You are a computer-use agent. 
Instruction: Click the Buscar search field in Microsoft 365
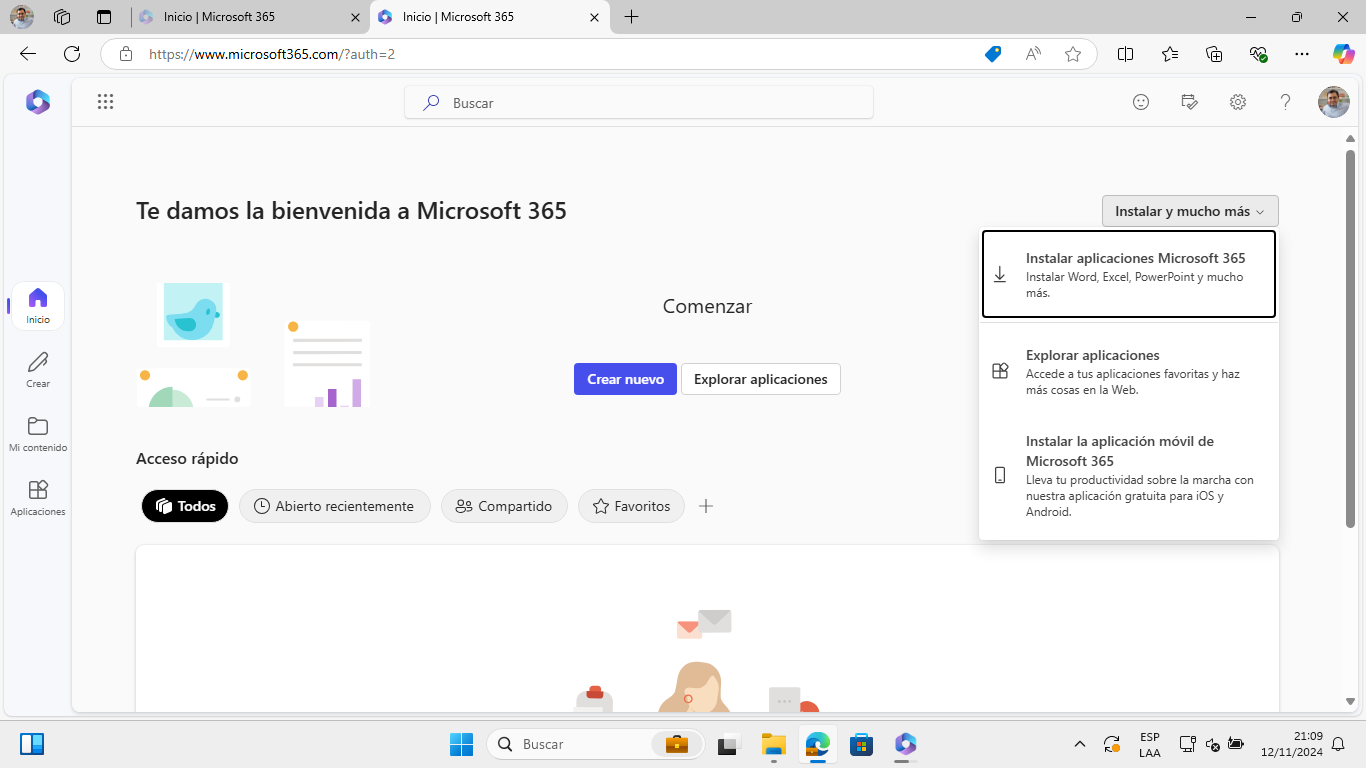[638, 102]
